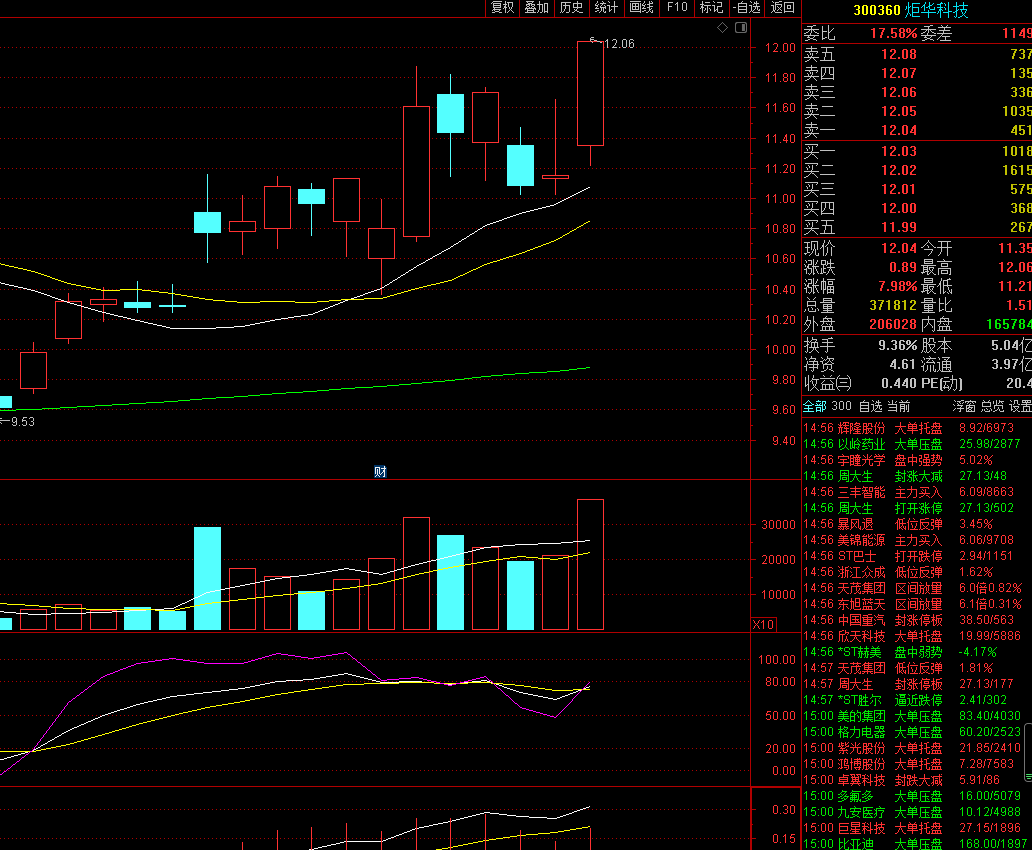Click the 标记 mark button
1032x850 pixels.
711,7
